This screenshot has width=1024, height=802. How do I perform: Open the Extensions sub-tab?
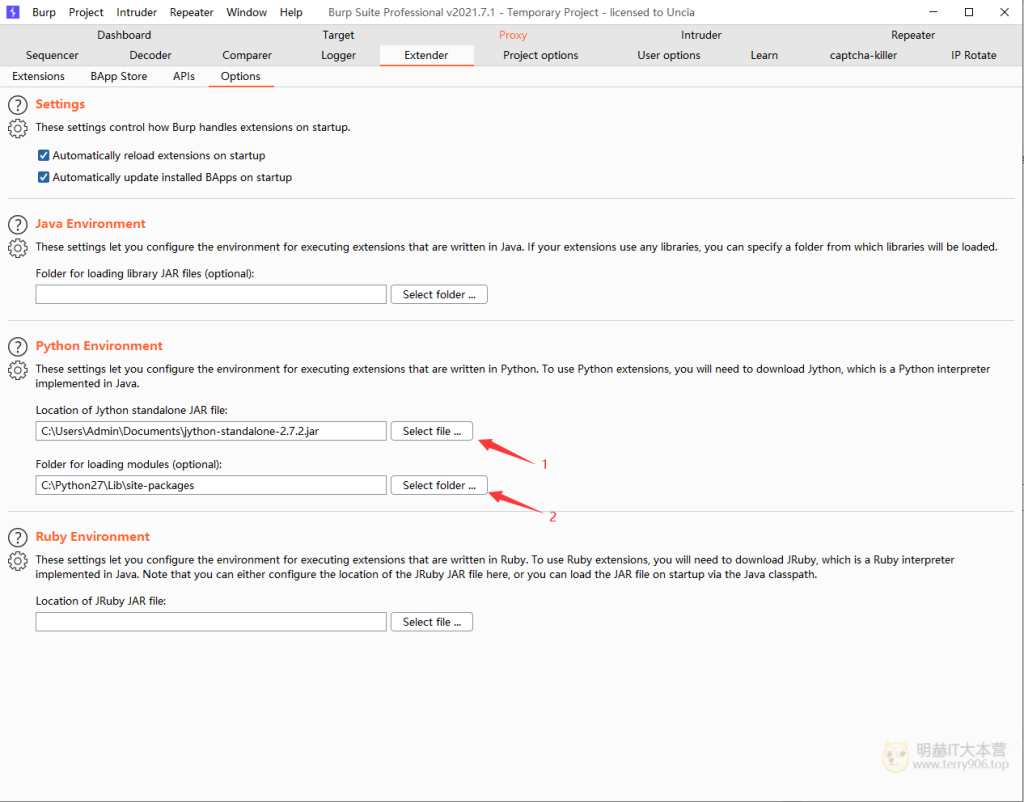tap(39, 76)
